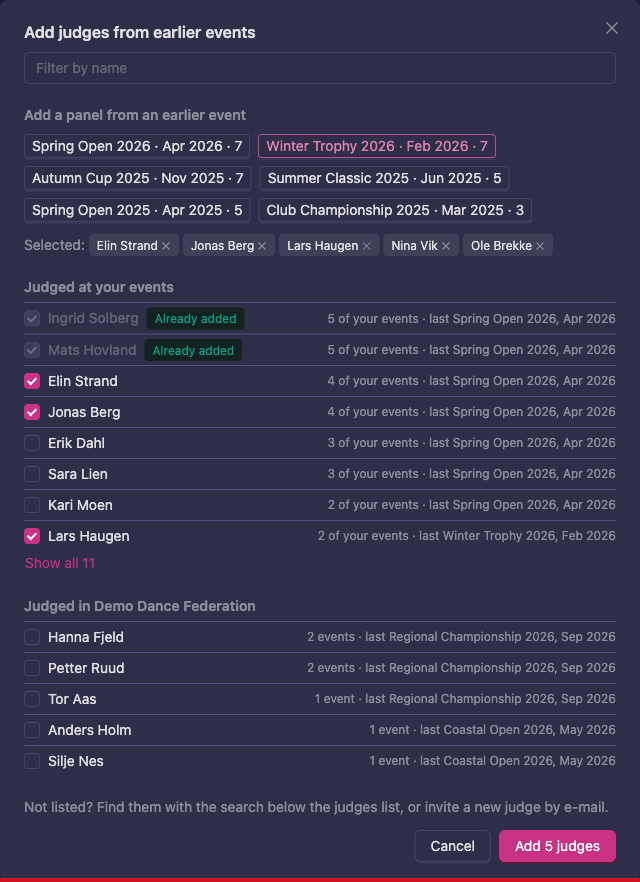Remove Jonas Berg chip from selection

tap(262, 246)
